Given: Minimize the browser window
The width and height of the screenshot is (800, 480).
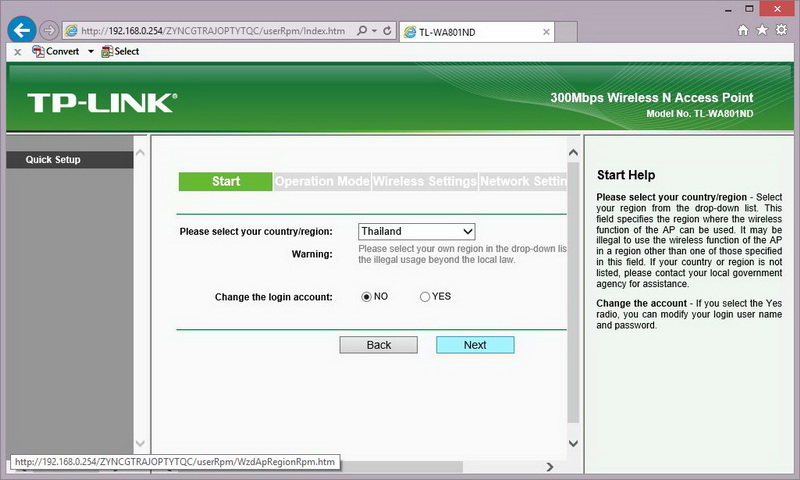Looking at the screenshot, I should (x=728, y=9).
